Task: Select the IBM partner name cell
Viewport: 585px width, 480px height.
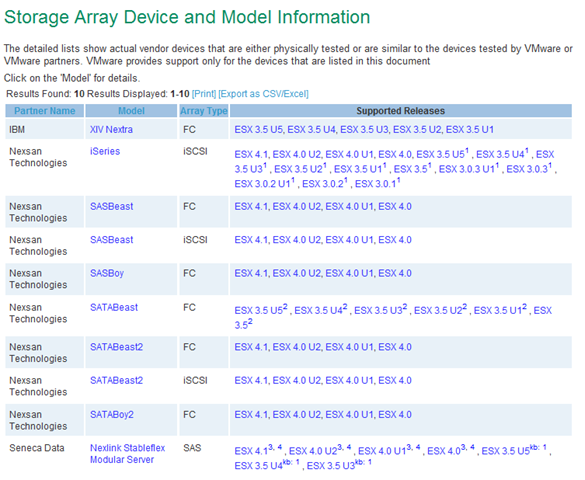Action: click(44, 129)
